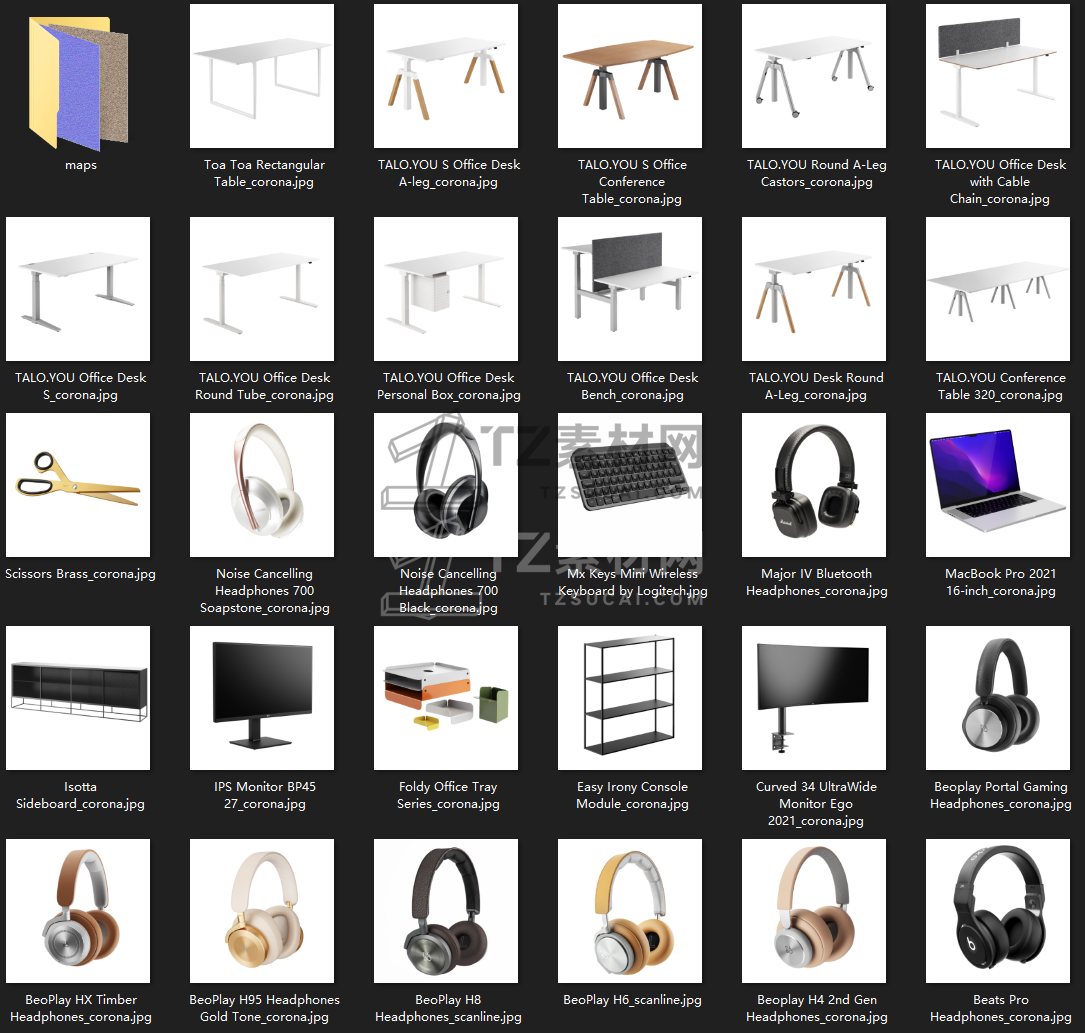Viewport: 1085px width, 1033px height.
Task: Click TALO.YOU Office Desk Round Tube thumbnail
Action: [262, 289]
